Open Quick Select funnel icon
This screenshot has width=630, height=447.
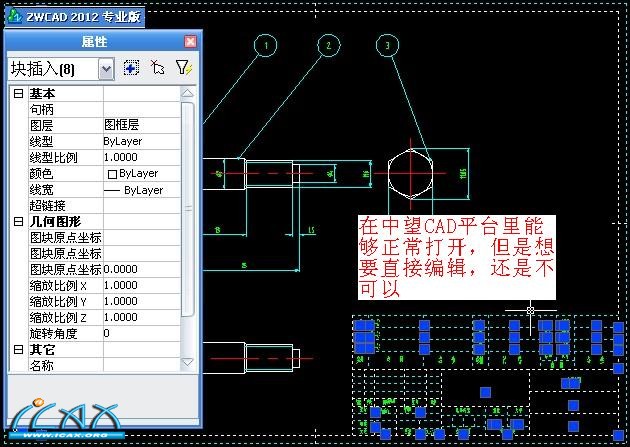click(184, 67)
